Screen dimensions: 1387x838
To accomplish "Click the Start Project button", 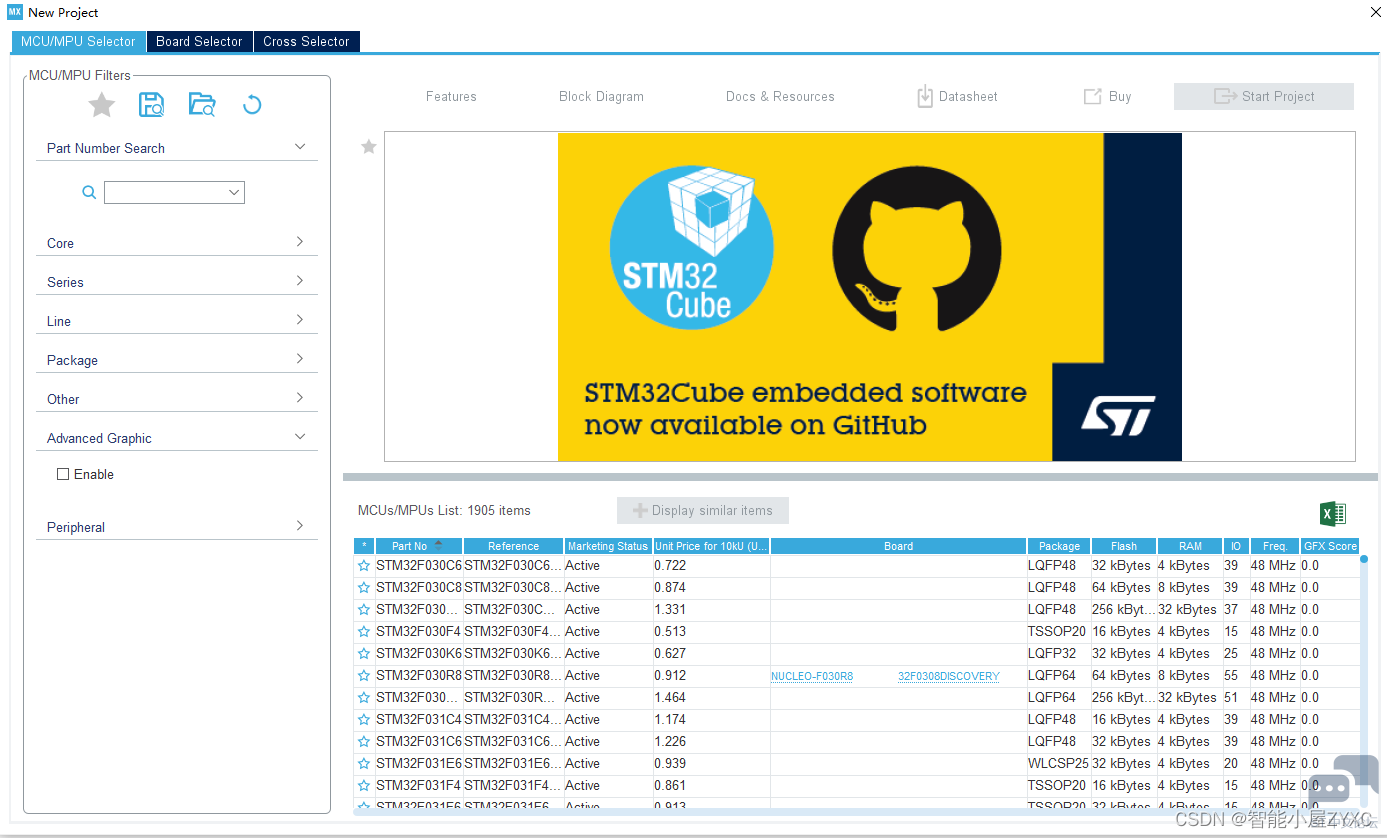I will tap(1264, 96).
